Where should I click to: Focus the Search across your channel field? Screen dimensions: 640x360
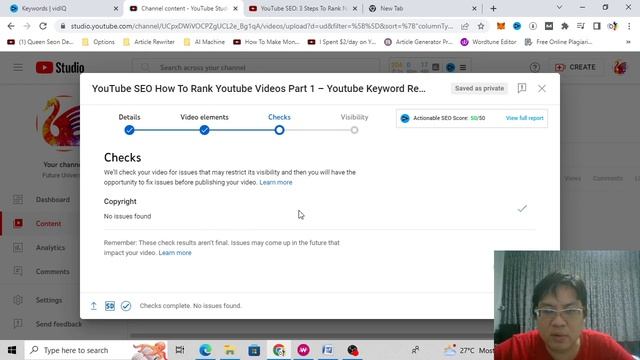256,67
